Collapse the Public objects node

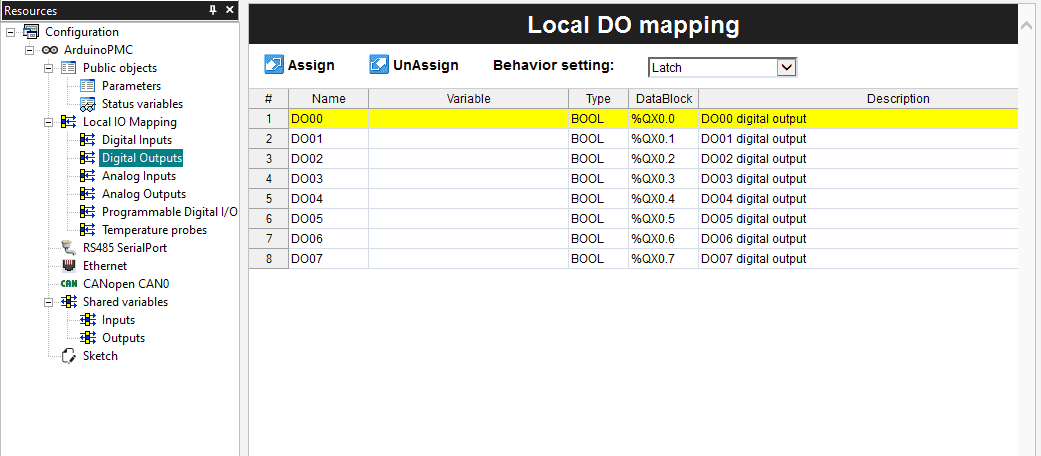coord(48,68)
